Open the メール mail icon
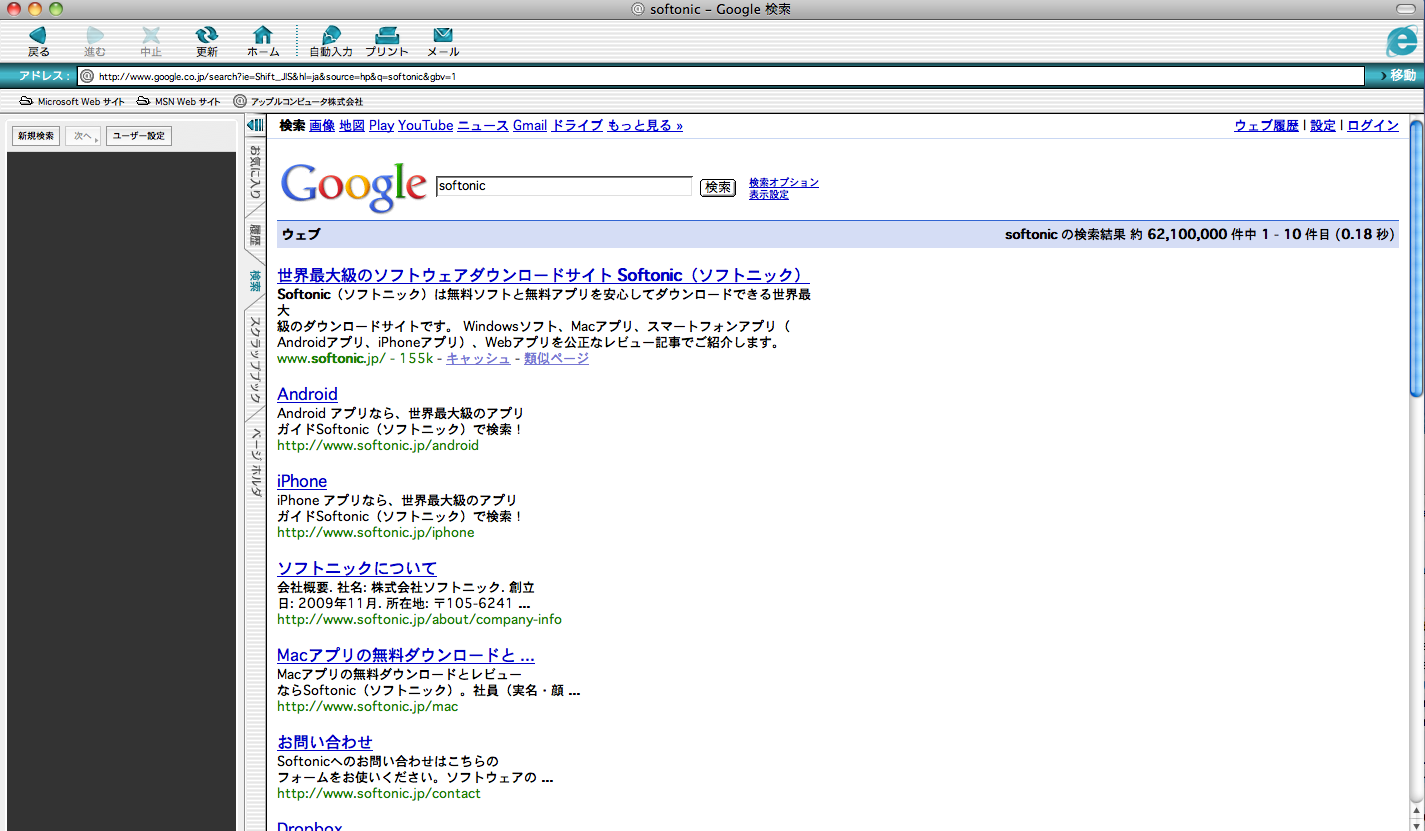The width and height of the screenshot is (1425, 831). pyautogui.click(x=443, y=36)
